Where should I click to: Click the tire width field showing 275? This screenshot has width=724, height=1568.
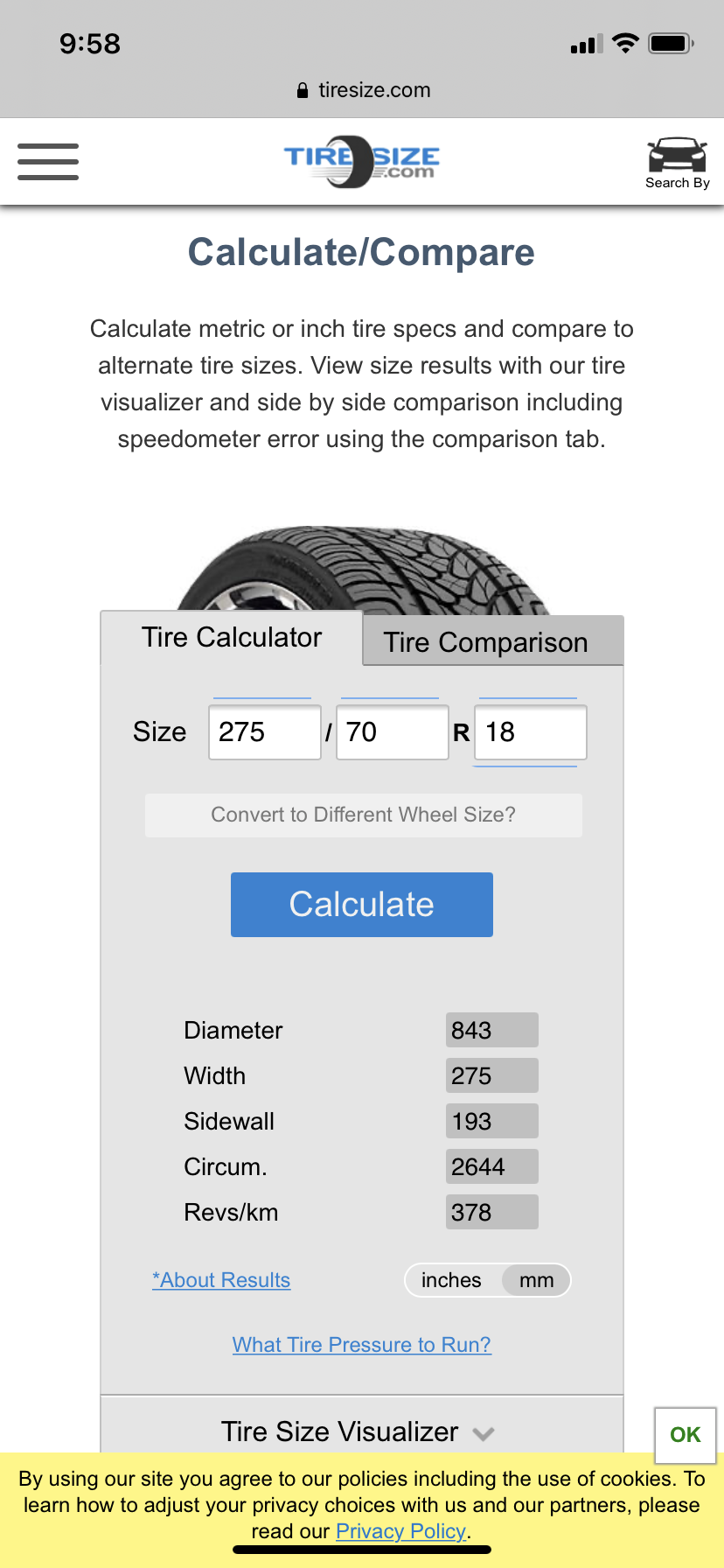(x=264, y=731)
